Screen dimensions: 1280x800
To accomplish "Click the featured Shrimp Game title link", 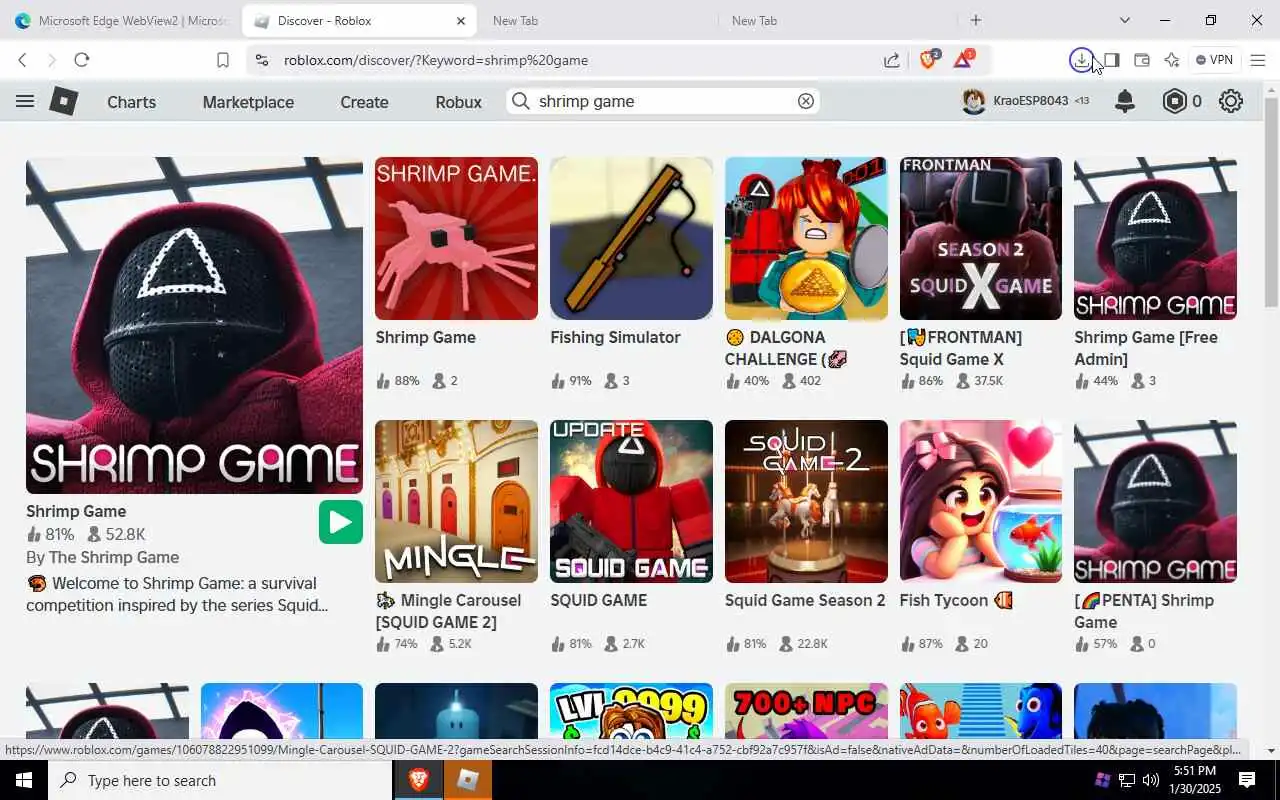I will [76, 511].
